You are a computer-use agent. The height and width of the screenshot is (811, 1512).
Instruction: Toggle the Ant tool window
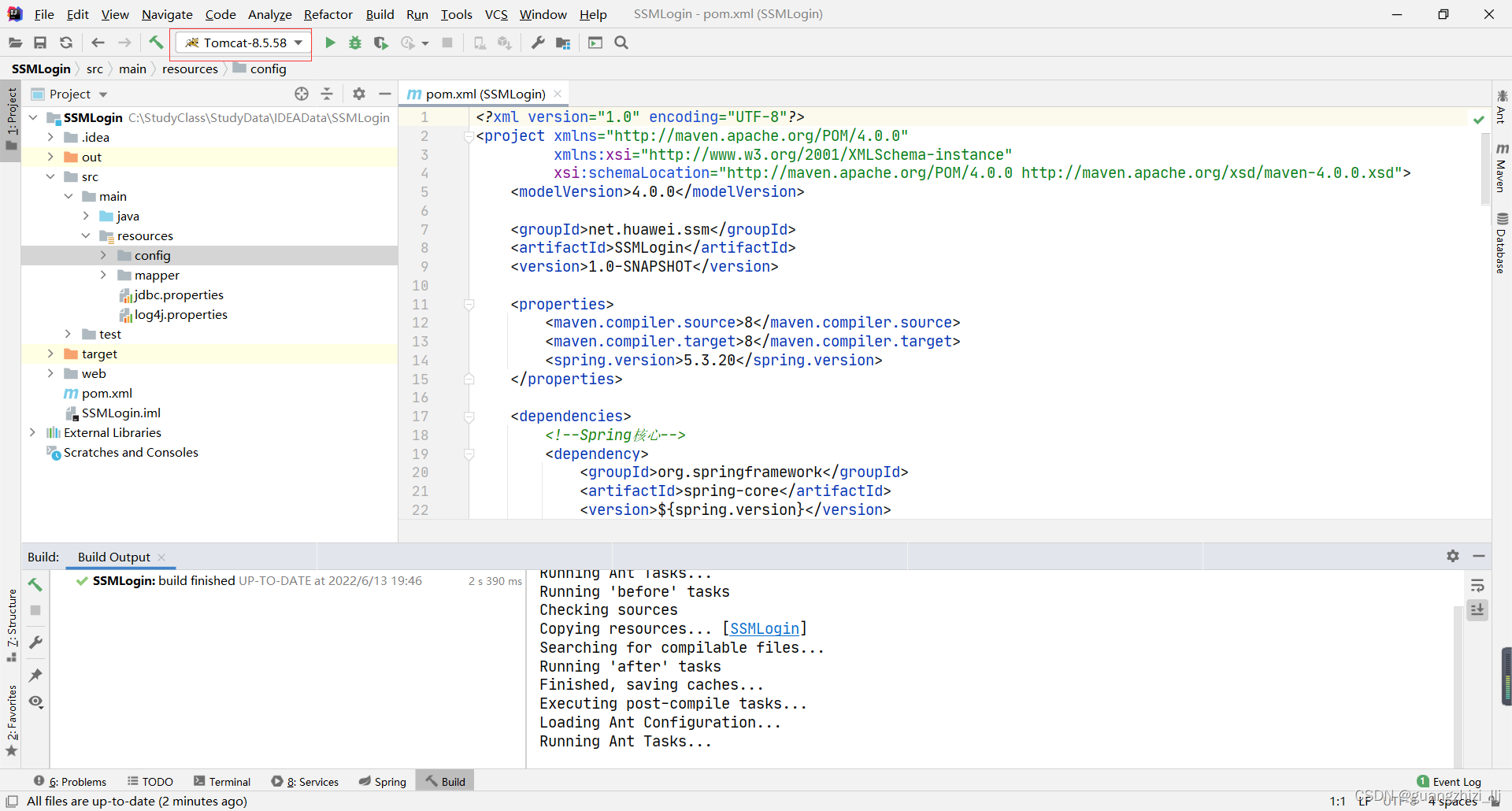(x=1502, y=107)
